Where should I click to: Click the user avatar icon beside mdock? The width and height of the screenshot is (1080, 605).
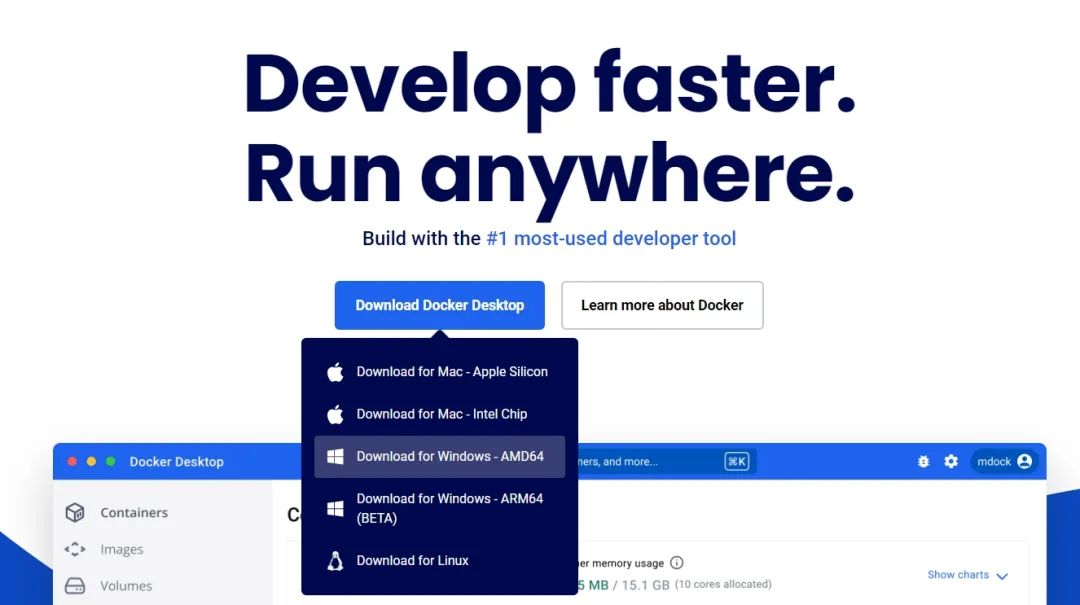click(x=1024, y=462)
